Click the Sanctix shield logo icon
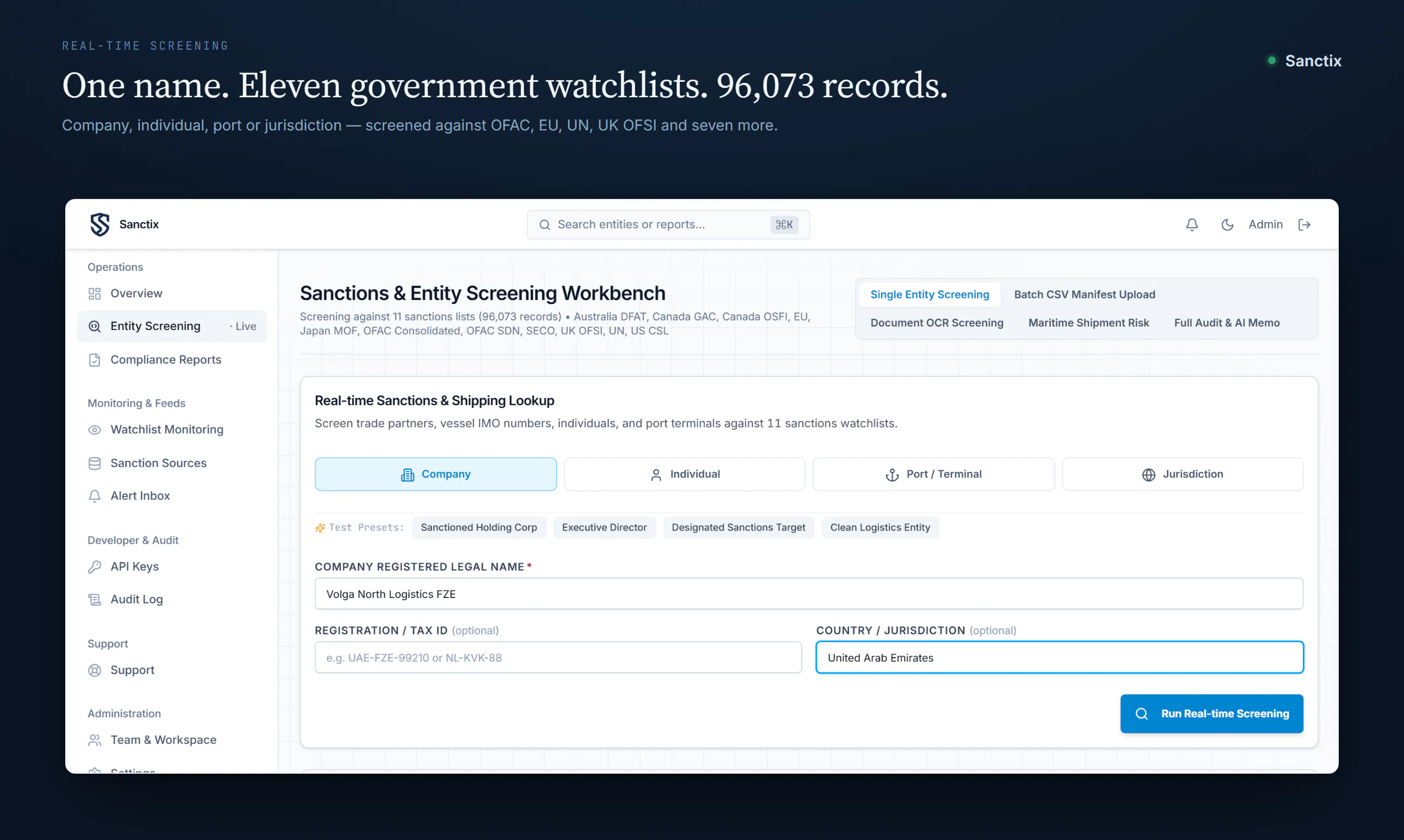Image resolution: width=1404 pixels, height=840 pixels. (x=99, y=225)
